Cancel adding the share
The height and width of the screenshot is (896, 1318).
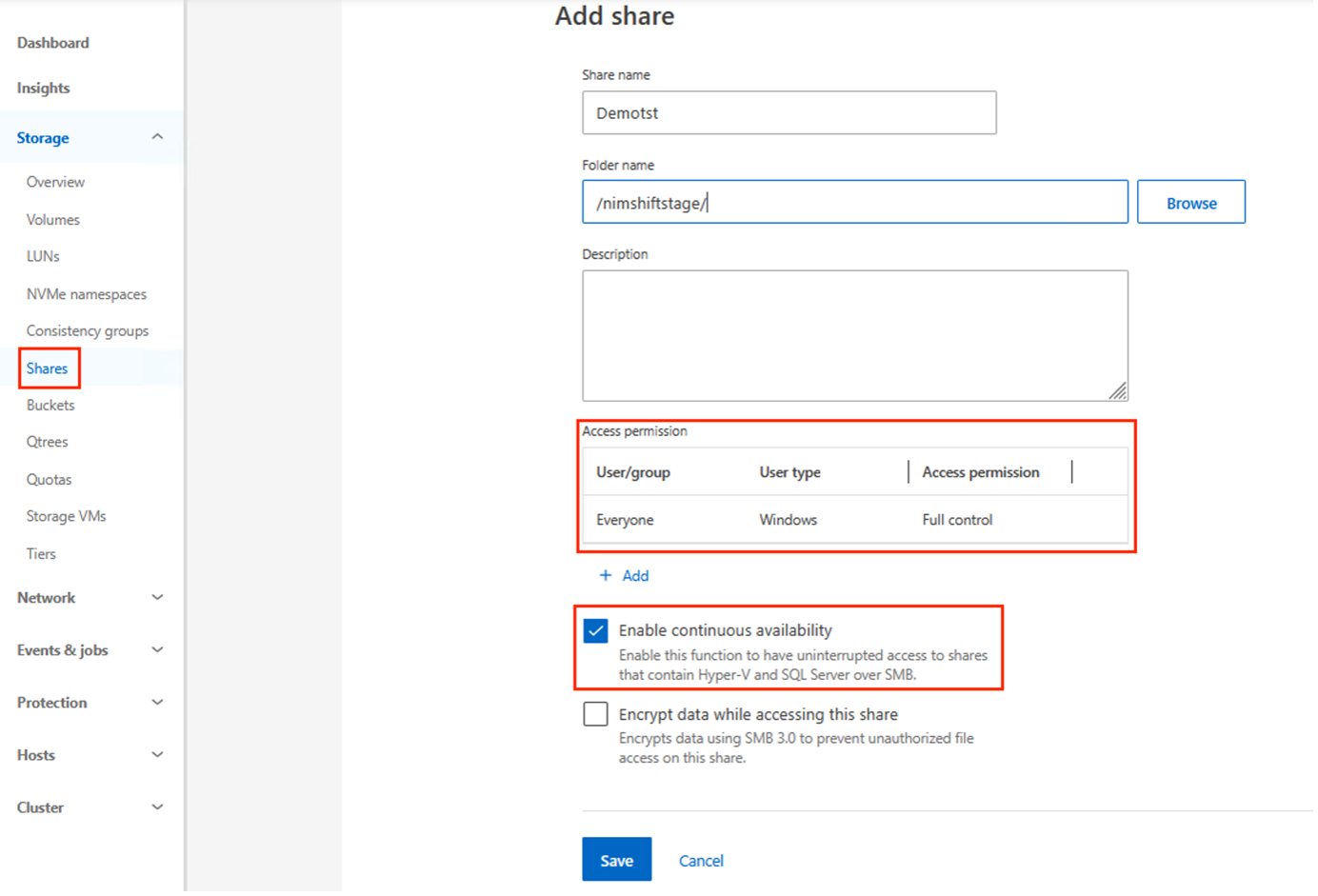tap(701, 861)
